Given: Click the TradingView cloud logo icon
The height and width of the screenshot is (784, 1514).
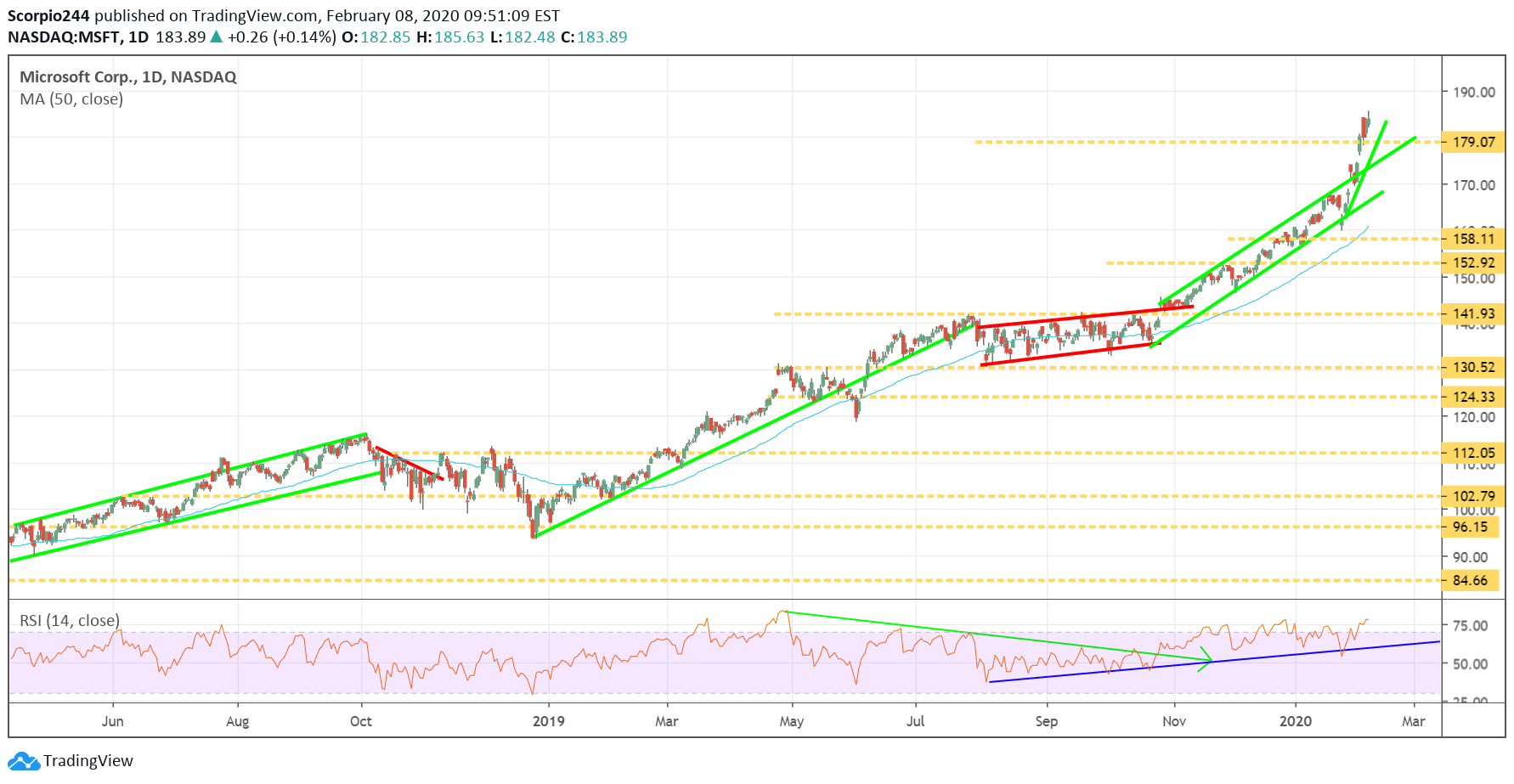Looking at the screenshot, I should tap(24, 761).
